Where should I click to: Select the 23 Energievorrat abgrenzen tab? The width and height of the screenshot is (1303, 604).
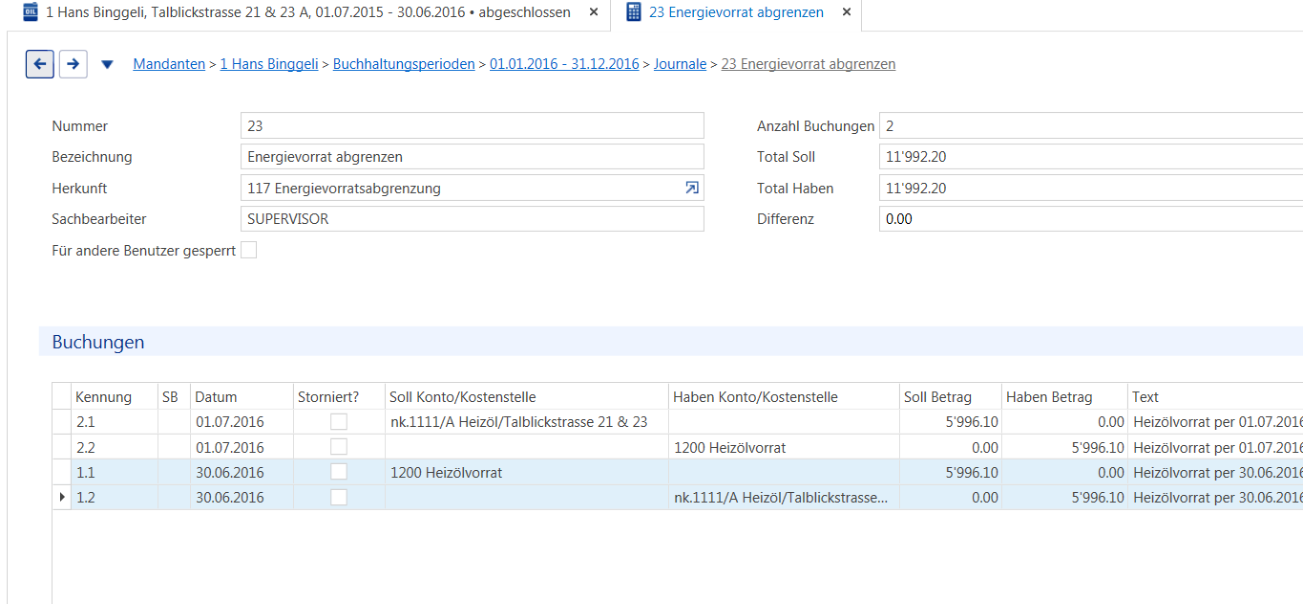coord(737,13)
